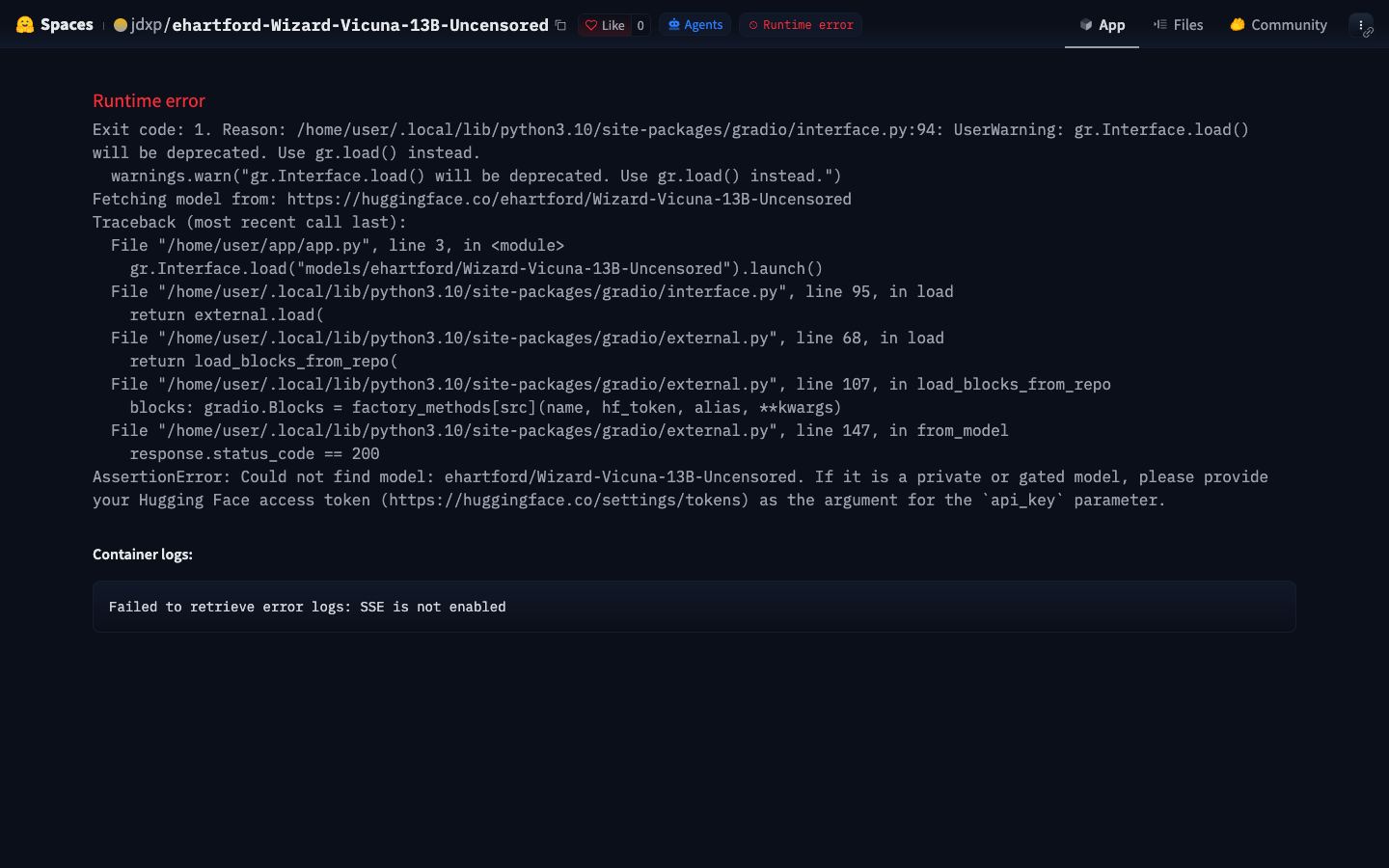Open the three-dots more options menu
1389x868 pixels.
pyautogui.click(x=1361, y=25)
